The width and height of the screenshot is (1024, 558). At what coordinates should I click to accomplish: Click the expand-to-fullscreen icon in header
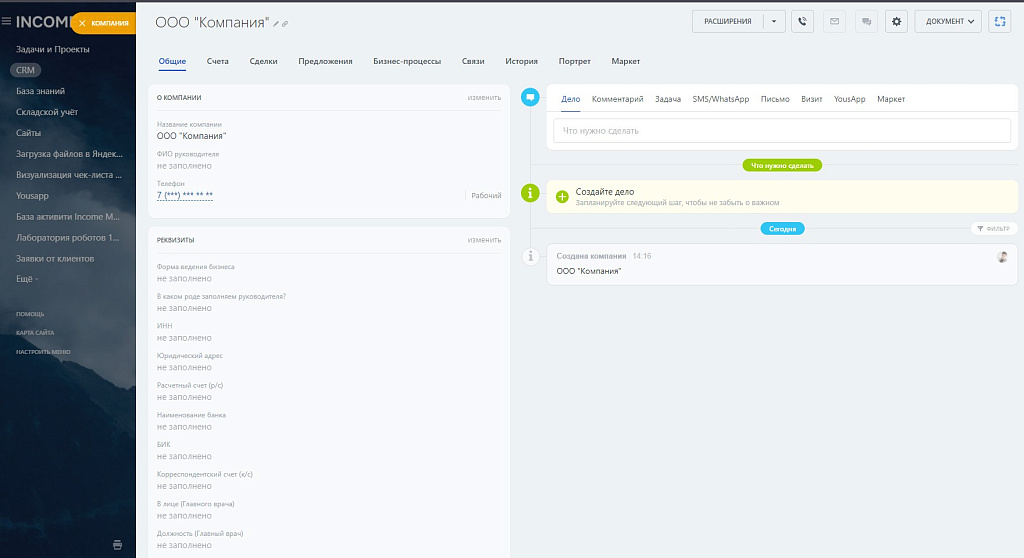tap(999, 21)
